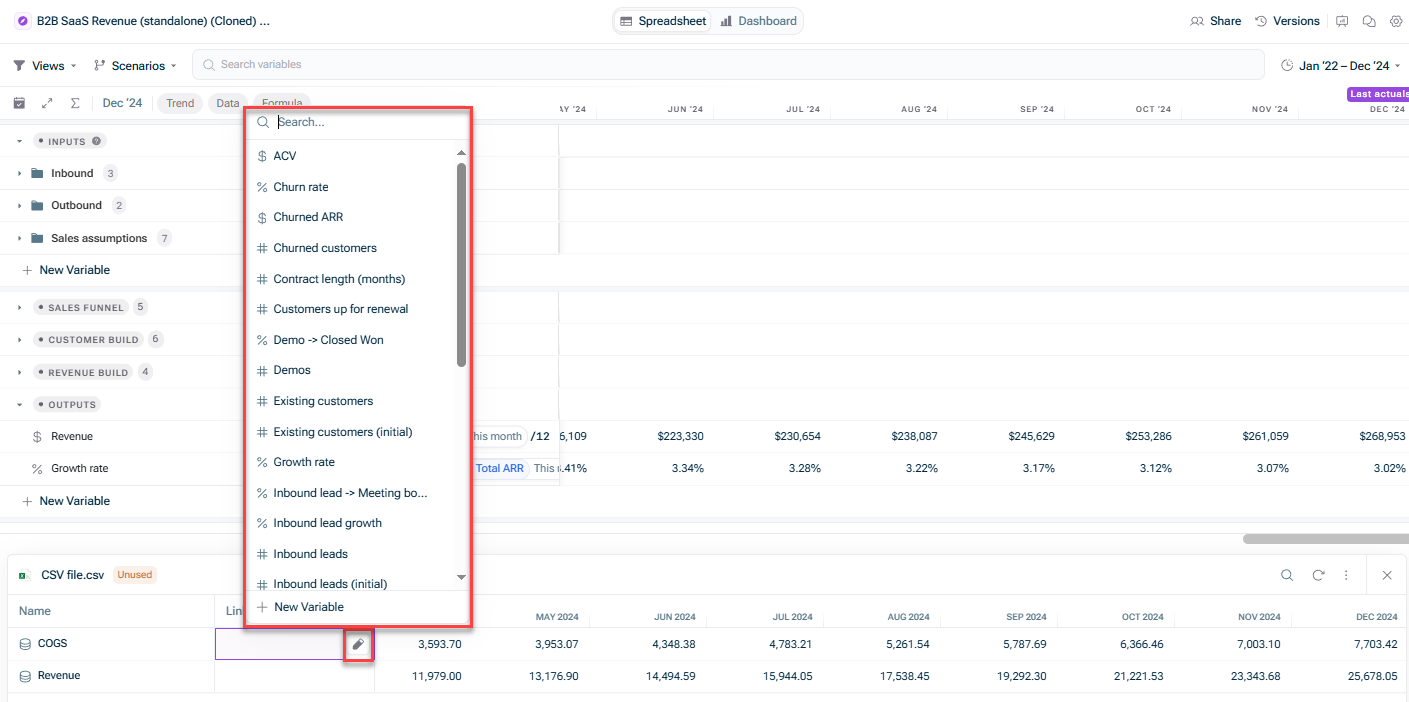Expand the Sales assumptions folder
Image resolution: width=1409 pixels, height=702 pixels.
[x=19, y=238]
